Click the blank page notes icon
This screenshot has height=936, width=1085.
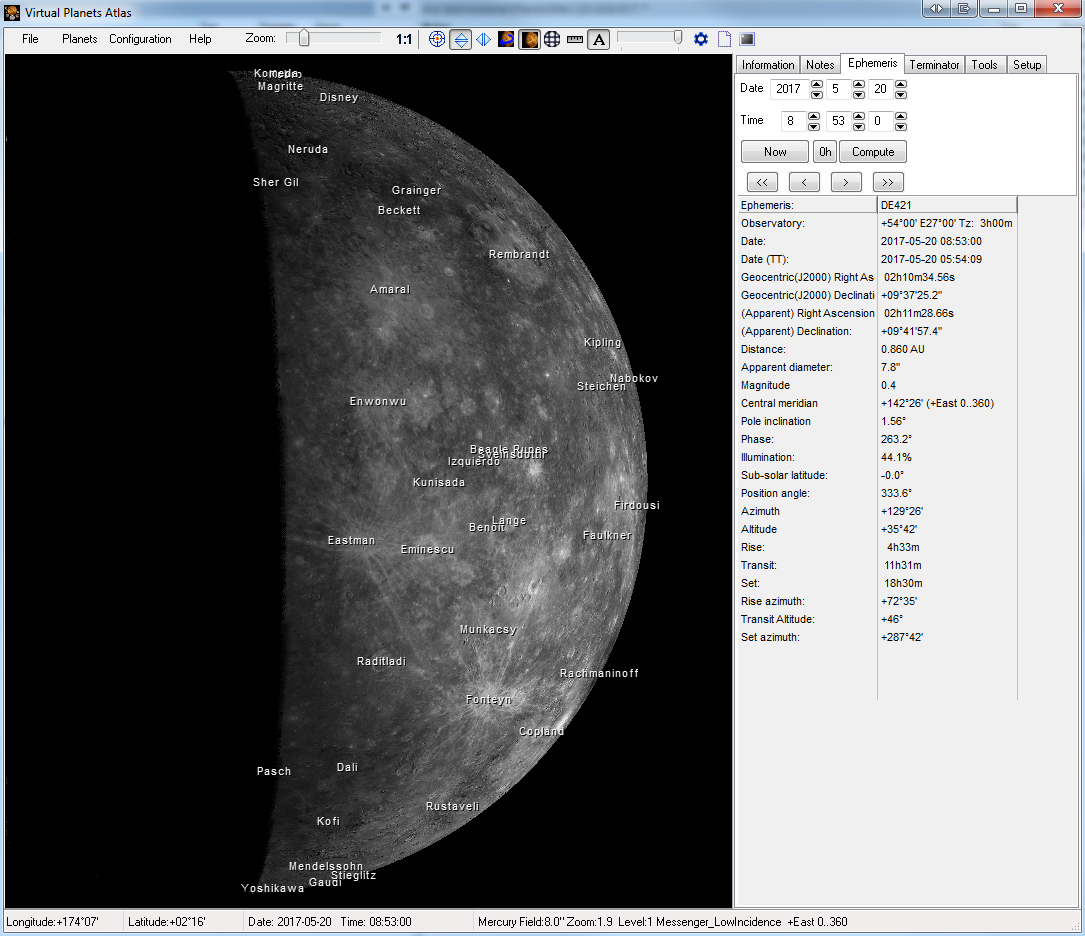(724, 39)
